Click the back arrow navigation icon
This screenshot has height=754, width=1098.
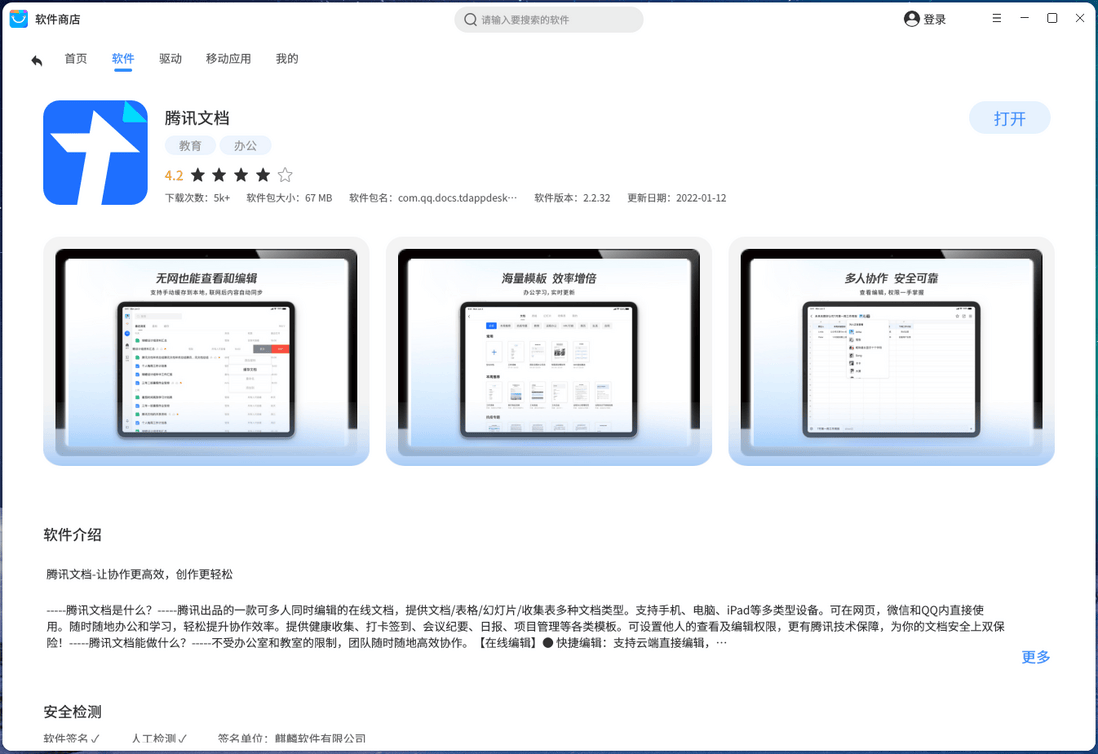[x=36, y=60]
